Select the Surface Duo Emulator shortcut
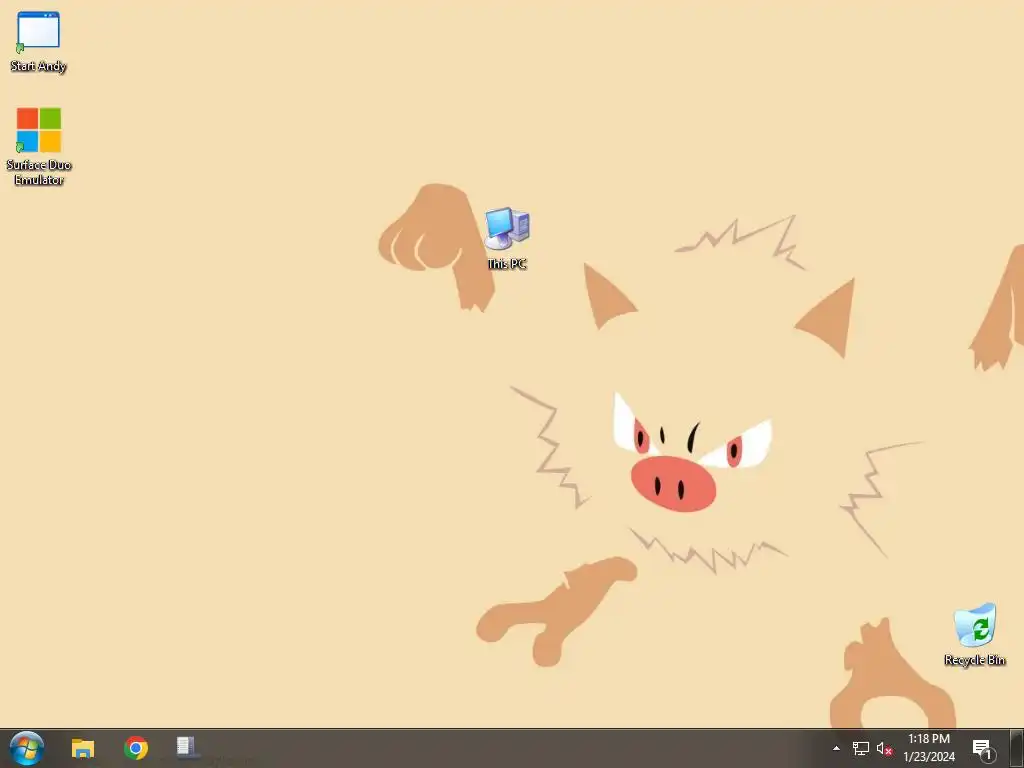The image size is (1024, 768). click(x=39, y=146)
